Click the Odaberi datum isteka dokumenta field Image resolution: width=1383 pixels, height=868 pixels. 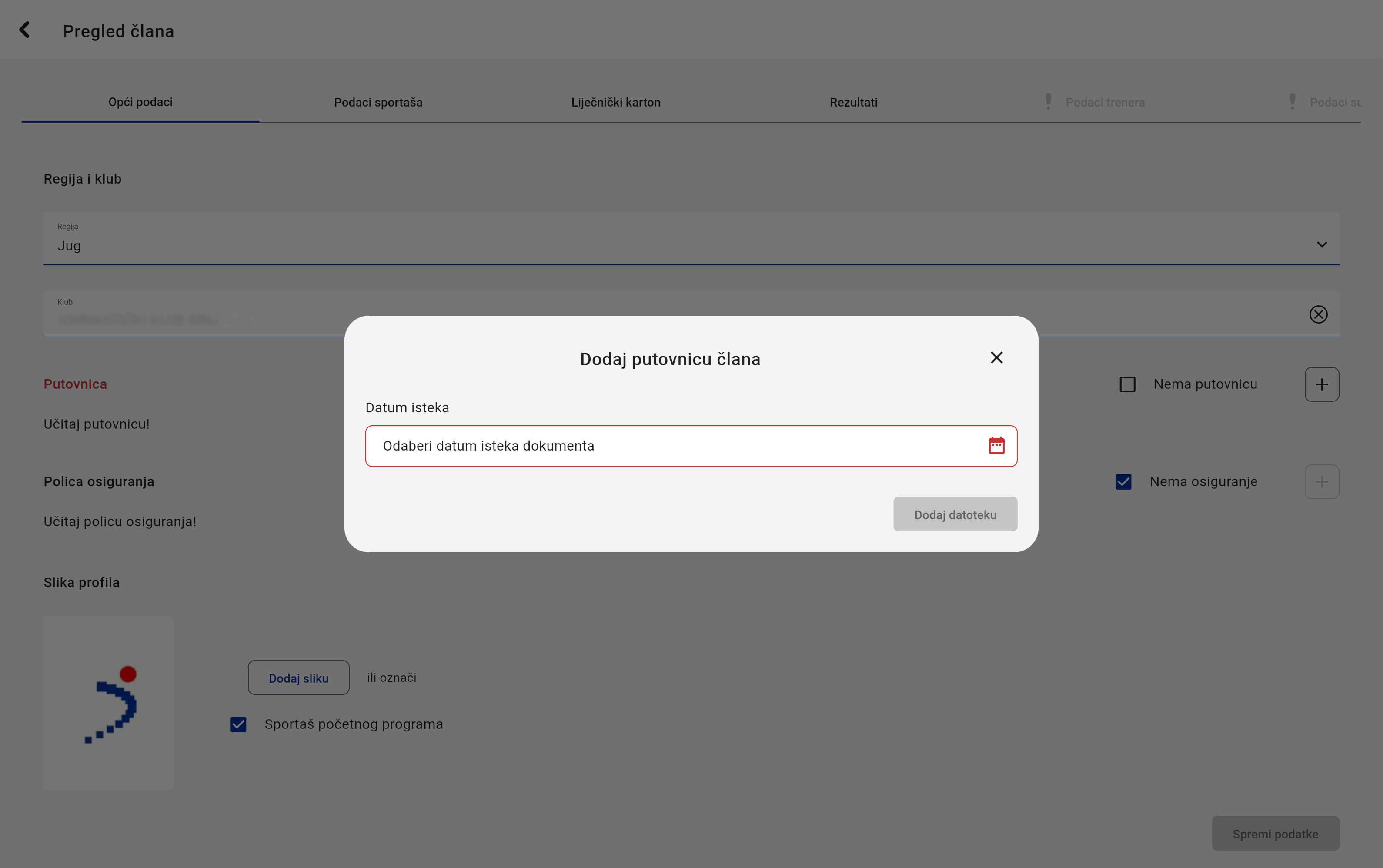(x=660, y=446)
